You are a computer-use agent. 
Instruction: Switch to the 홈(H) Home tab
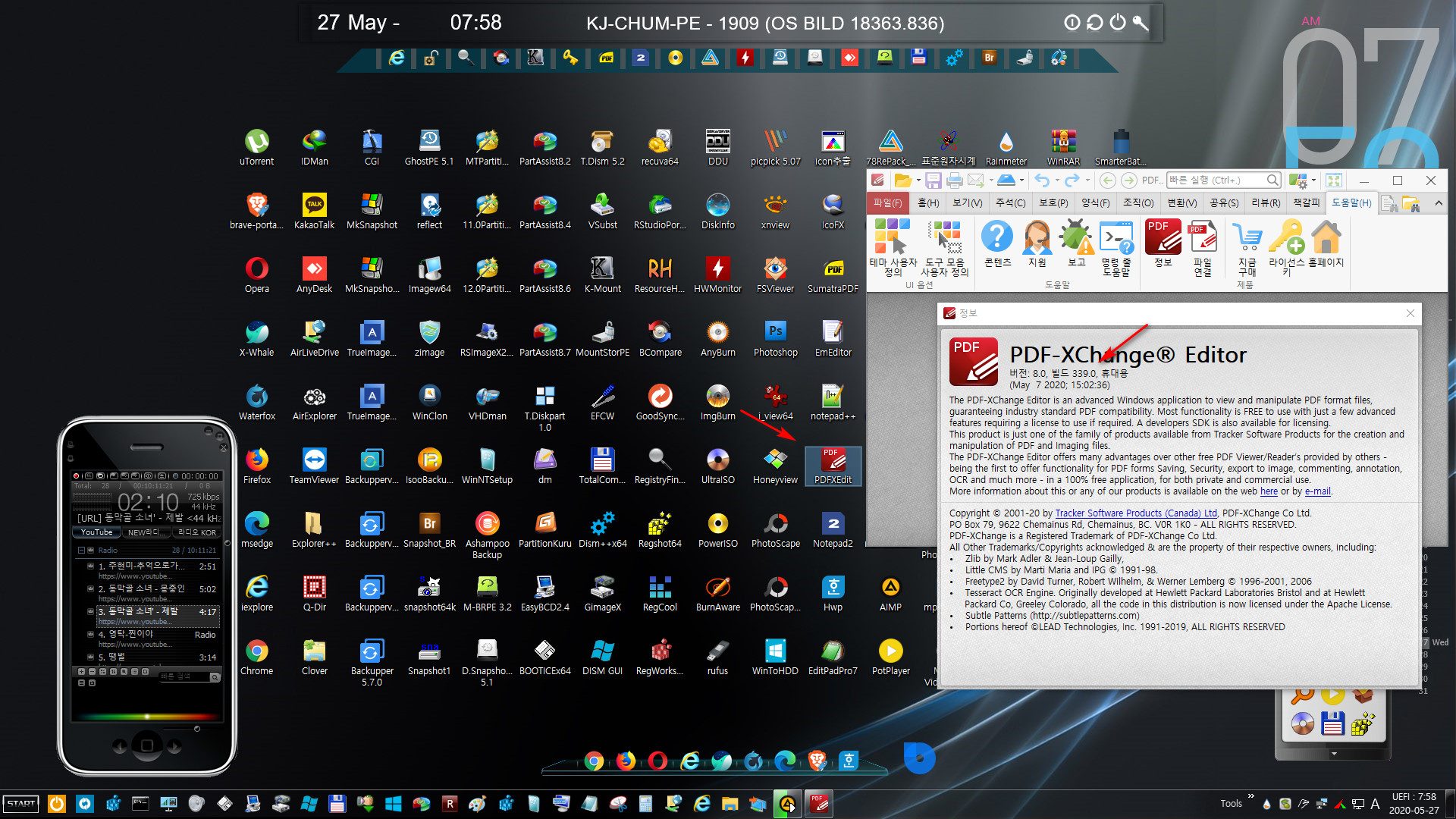[x=928, y=203]
